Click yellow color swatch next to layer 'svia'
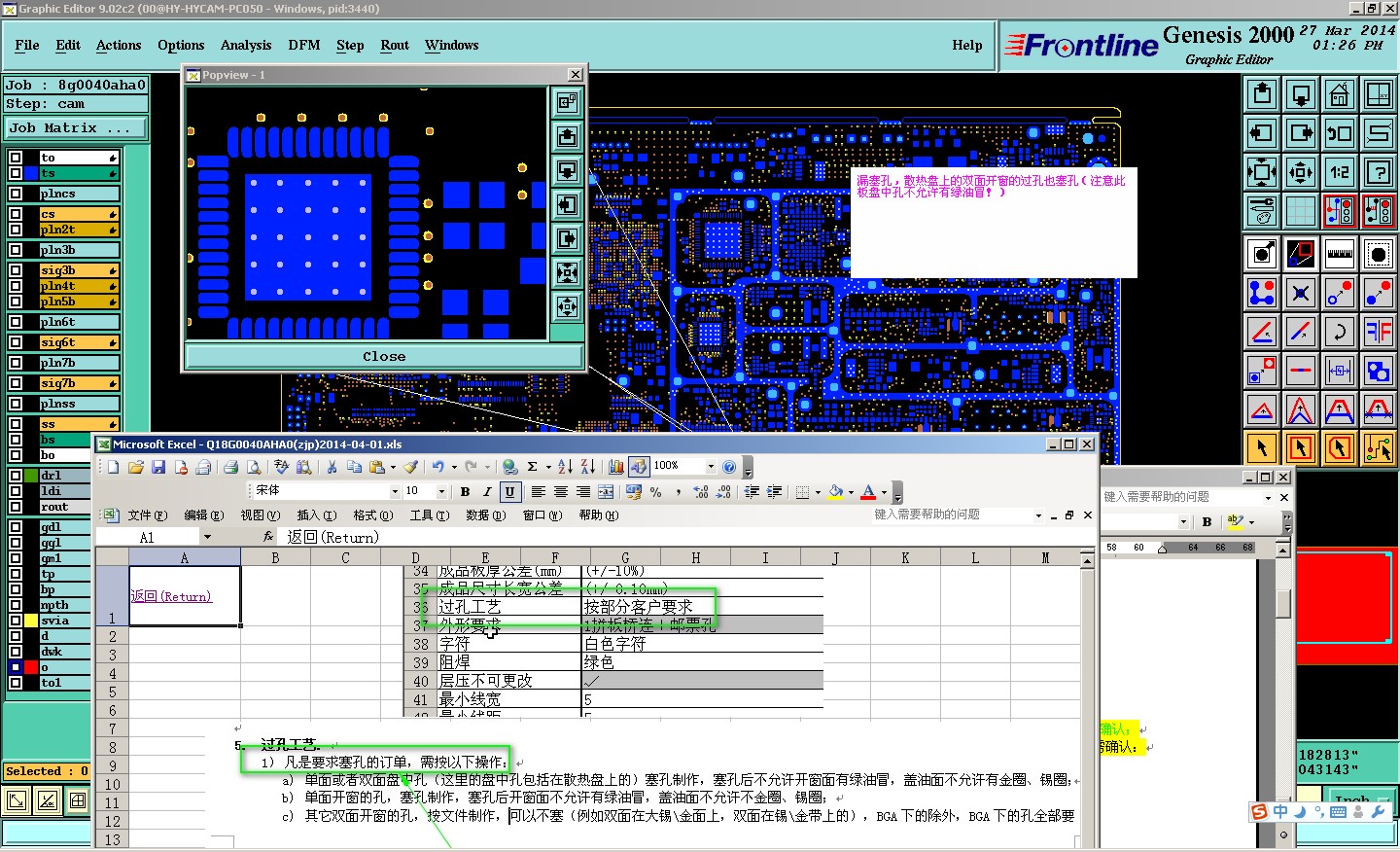 tap(31, 621)
